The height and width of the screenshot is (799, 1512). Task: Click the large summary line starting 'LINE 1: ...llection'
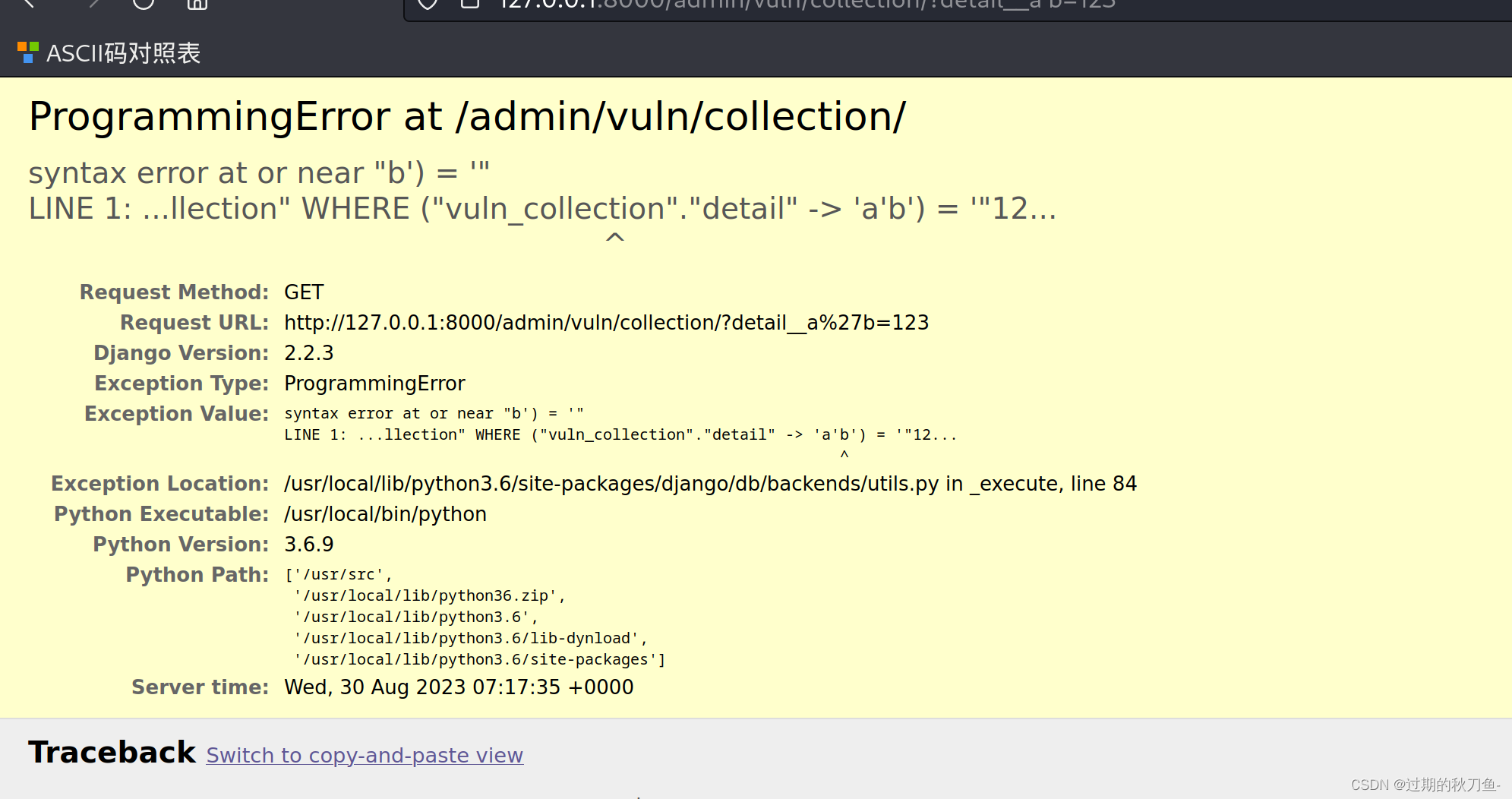542,209
